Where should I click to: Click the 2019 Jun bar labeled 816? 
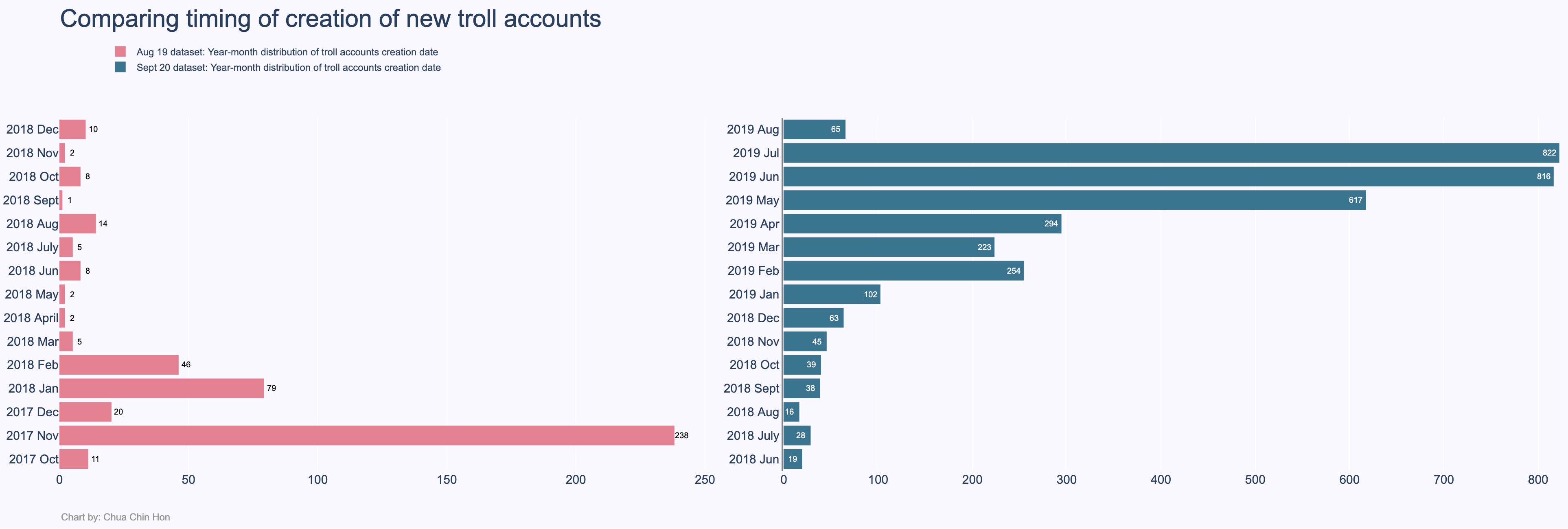[x=1169, y=176]
